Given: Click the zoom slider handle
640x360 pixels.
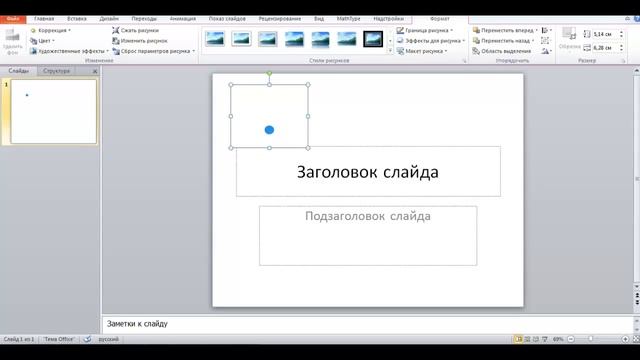Looking at the screenshot, I should [591, 339].
